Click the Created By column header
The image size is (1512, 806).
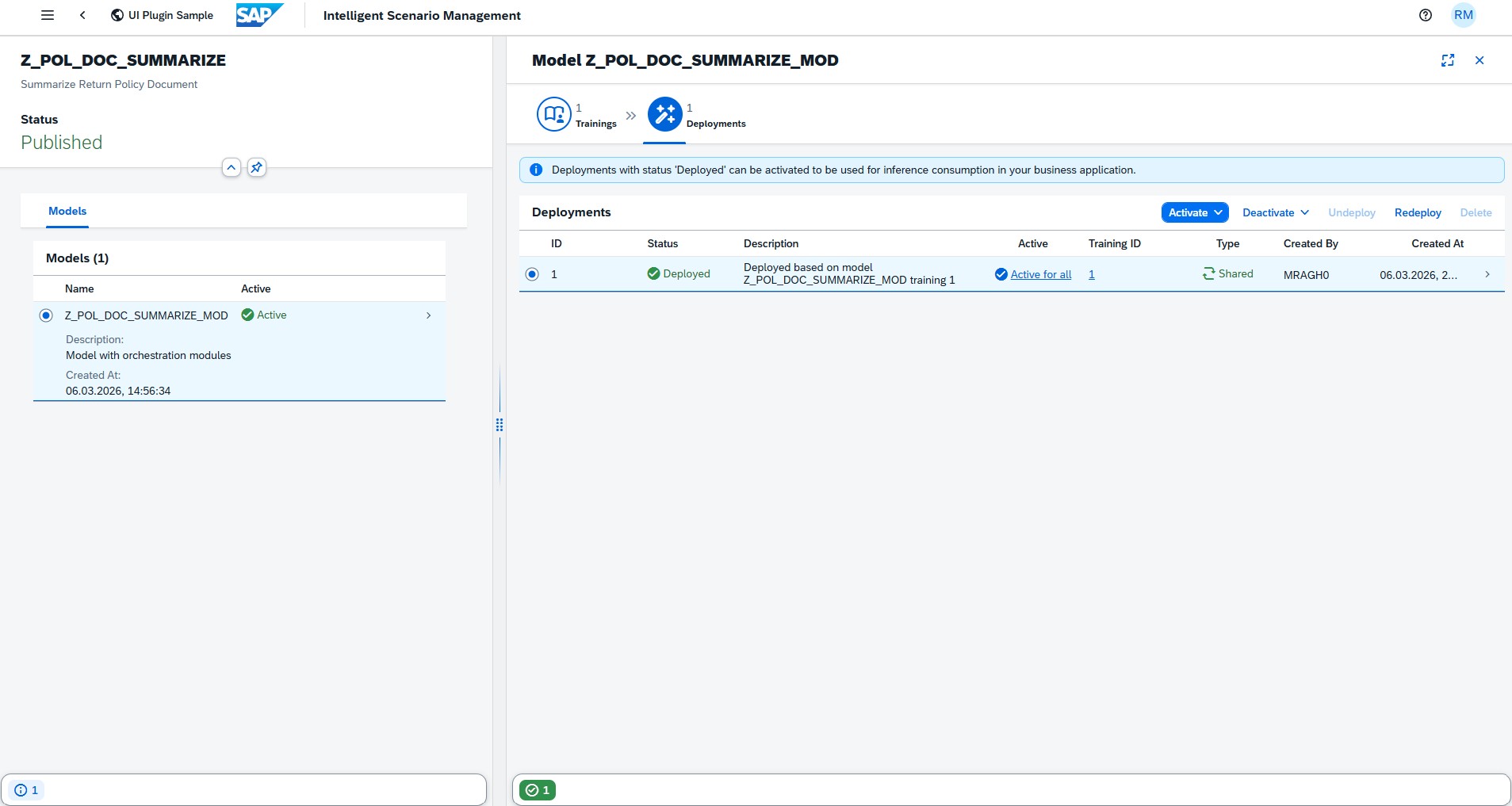click(1311, 243)
